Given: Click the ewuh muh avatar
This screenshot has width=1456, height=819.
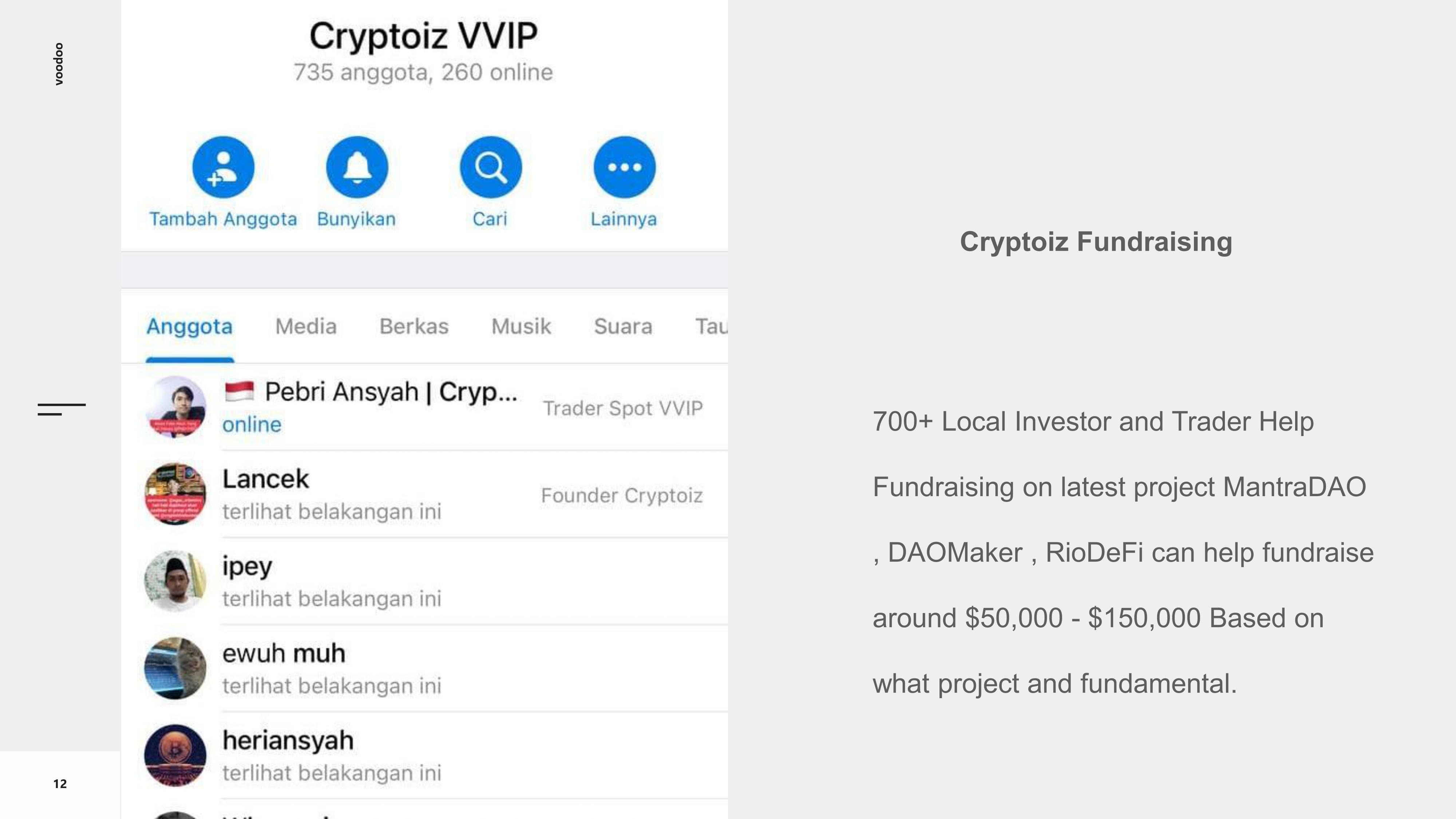Looking at the screenshot, I should pos(175,668).
